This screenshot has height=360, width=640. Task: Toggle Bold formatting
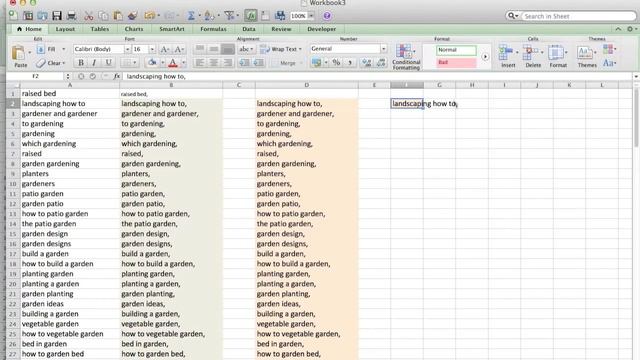[81, 63]
